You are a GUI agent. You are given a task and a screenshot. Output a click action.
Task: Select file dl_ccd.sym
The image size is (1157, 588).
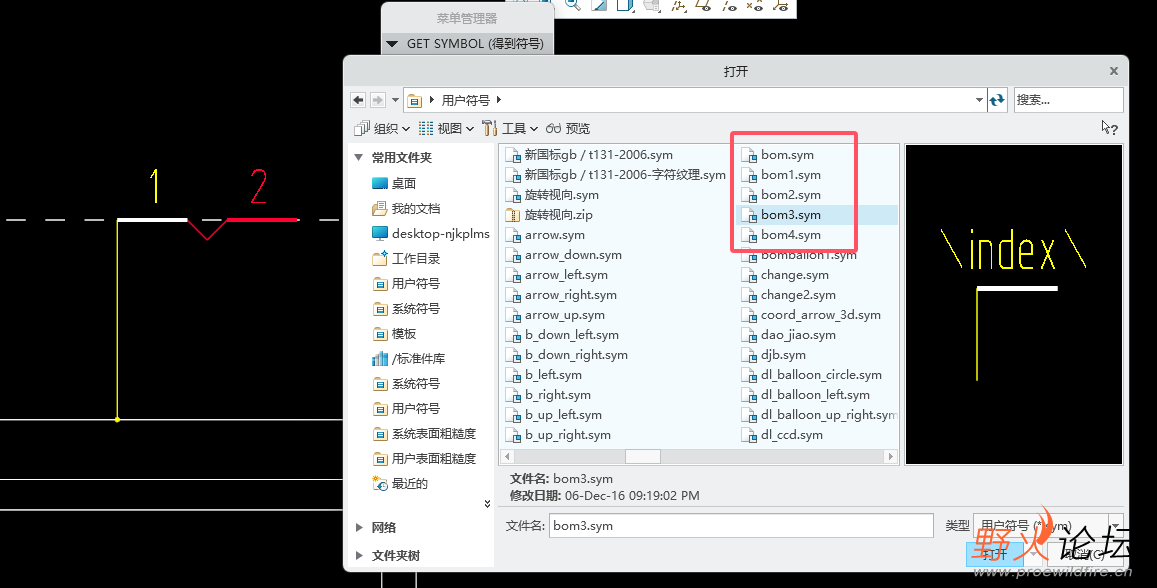tap(783, 435)
